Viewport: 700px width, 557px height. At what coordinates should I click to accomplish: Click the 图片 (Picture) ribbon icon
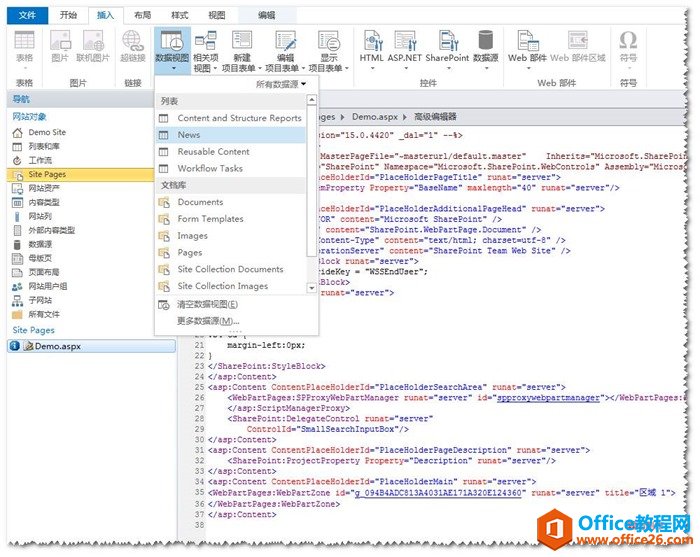[59, 41]
